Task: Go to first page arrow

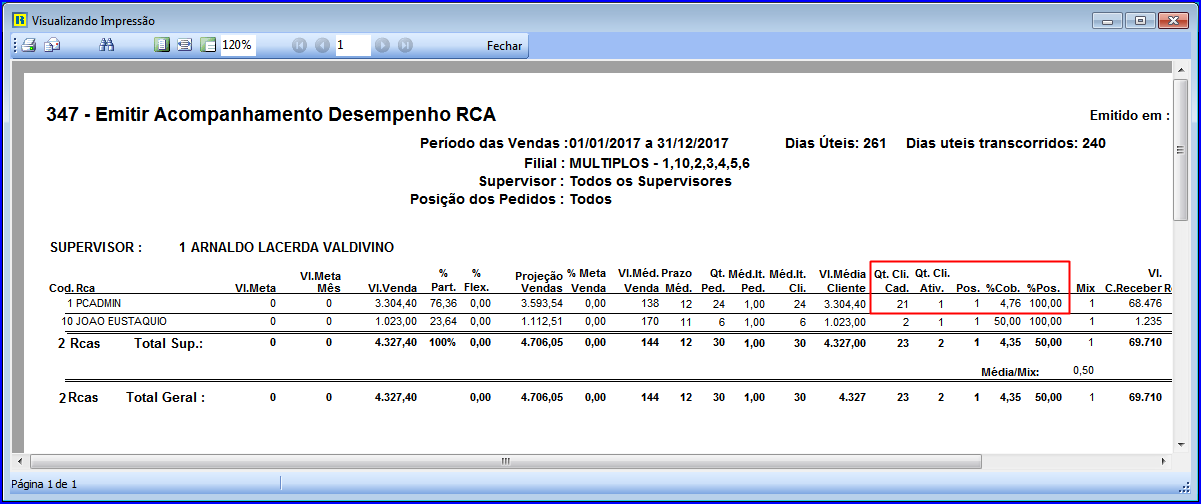Action: [x=299, y=45]
